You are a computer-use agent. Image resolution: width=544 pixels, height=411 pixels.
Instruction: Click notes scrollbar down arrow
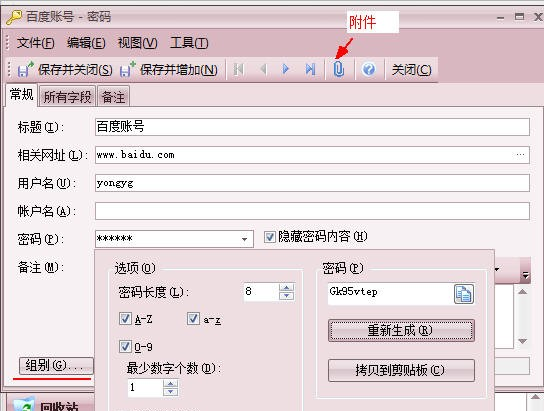tap(522, 341)
